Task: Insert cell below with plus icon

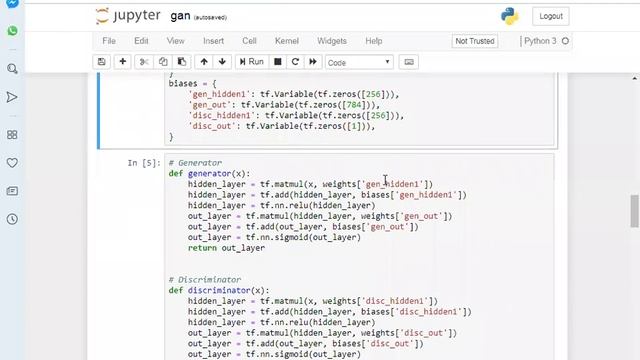Action: pos(122,62)
